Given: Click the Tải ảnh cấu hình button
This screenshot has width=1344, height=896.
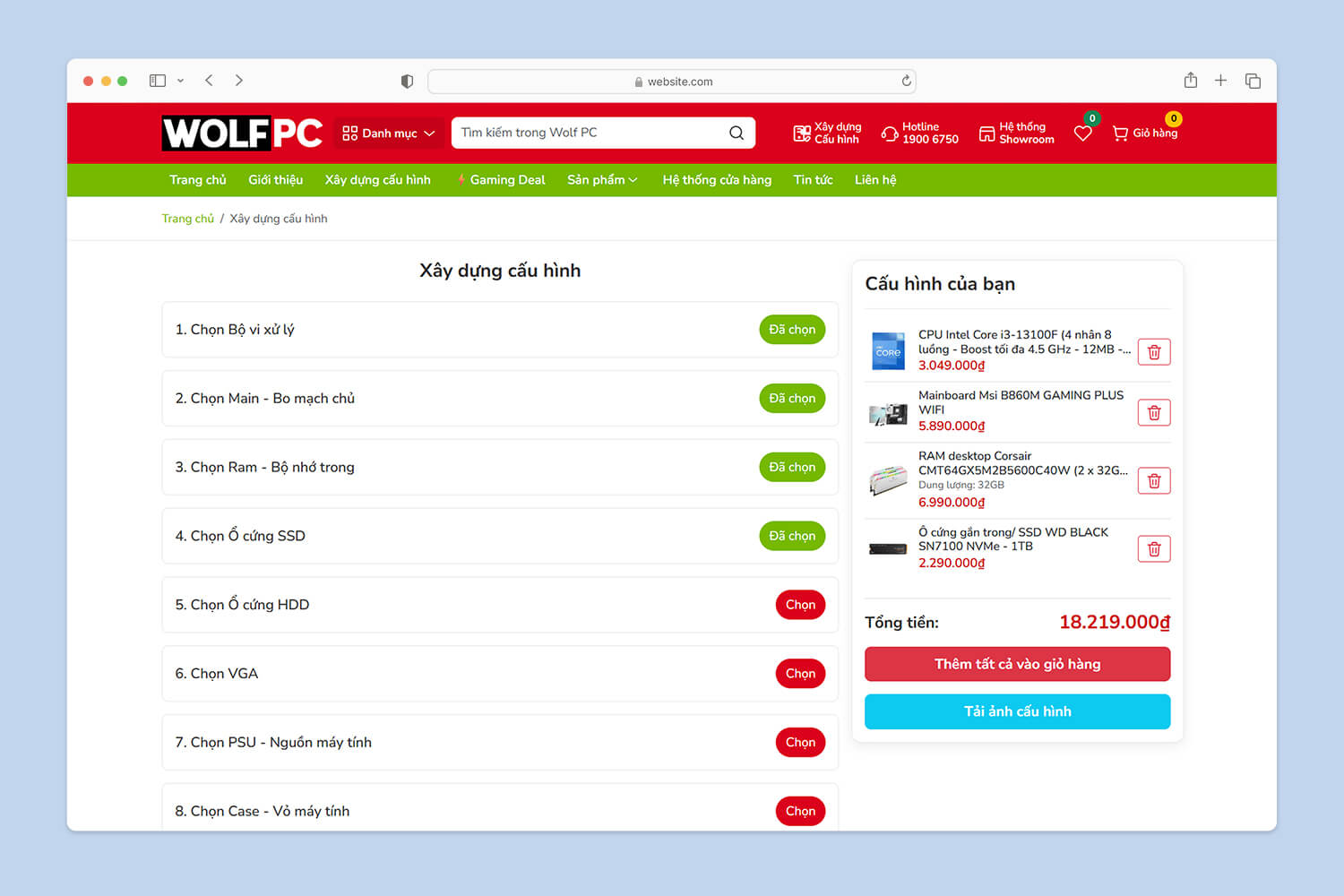Looking at the screenshot, I should (x=1017, y=711).
